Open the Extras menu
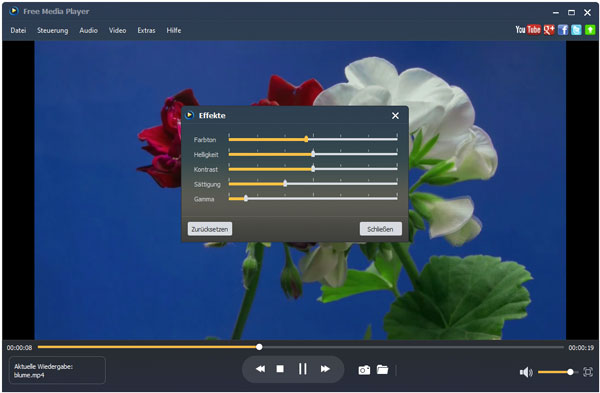600x393 pixels. (x=147, y=30)
